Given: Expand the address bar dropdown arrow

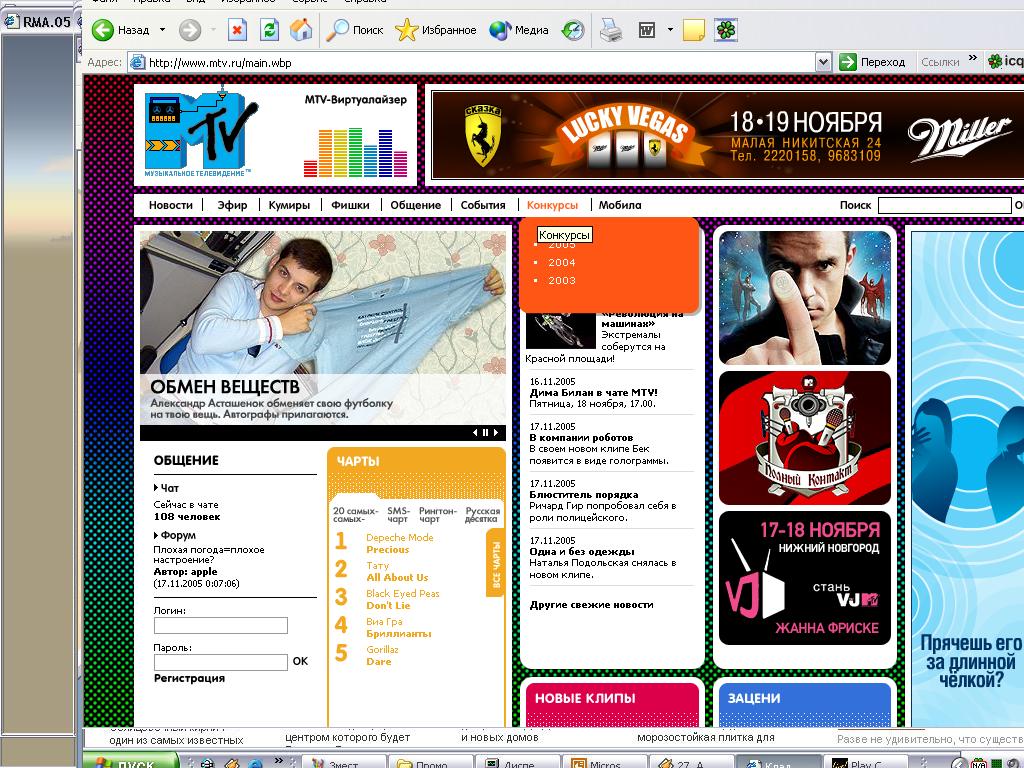Looking at the screenshot, I should tap(824, 63).
